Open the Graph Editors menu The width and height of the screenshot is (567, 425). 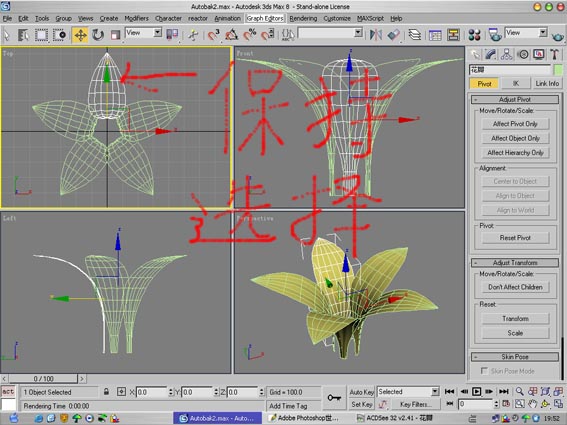[x=265, y=18]
